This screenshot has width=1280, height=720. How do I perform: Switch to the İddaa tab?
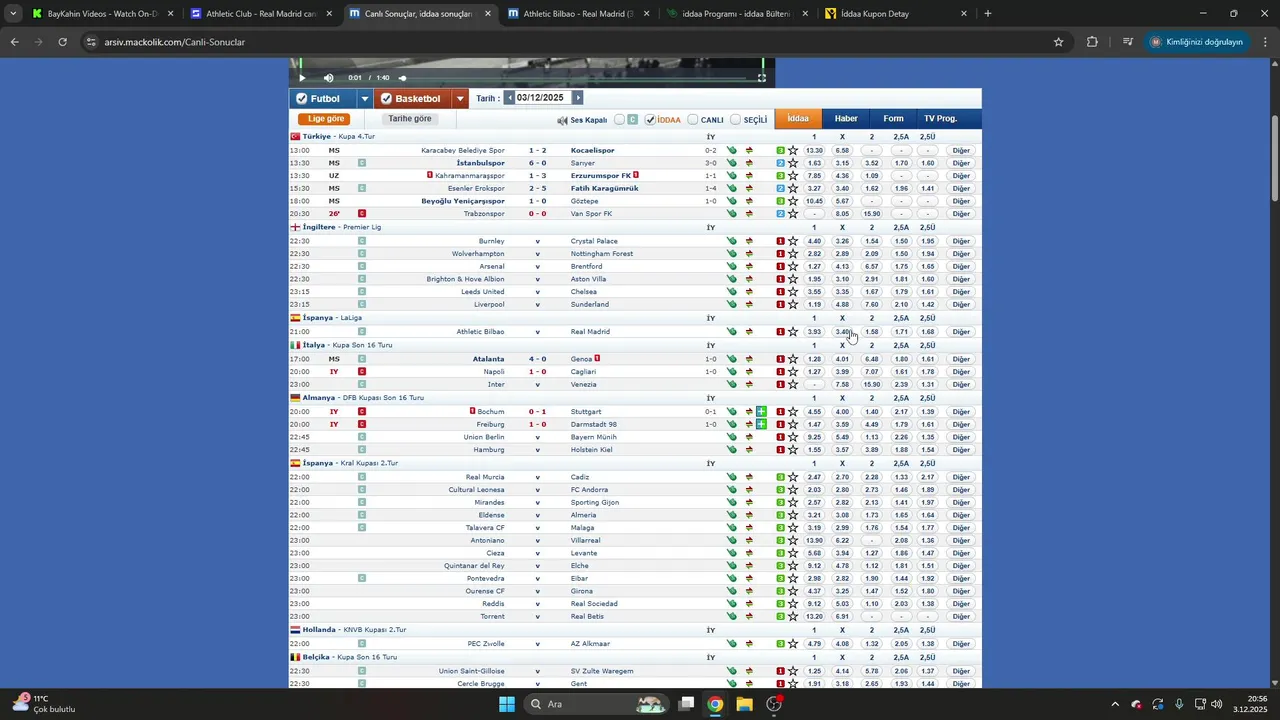pos(798,119)
